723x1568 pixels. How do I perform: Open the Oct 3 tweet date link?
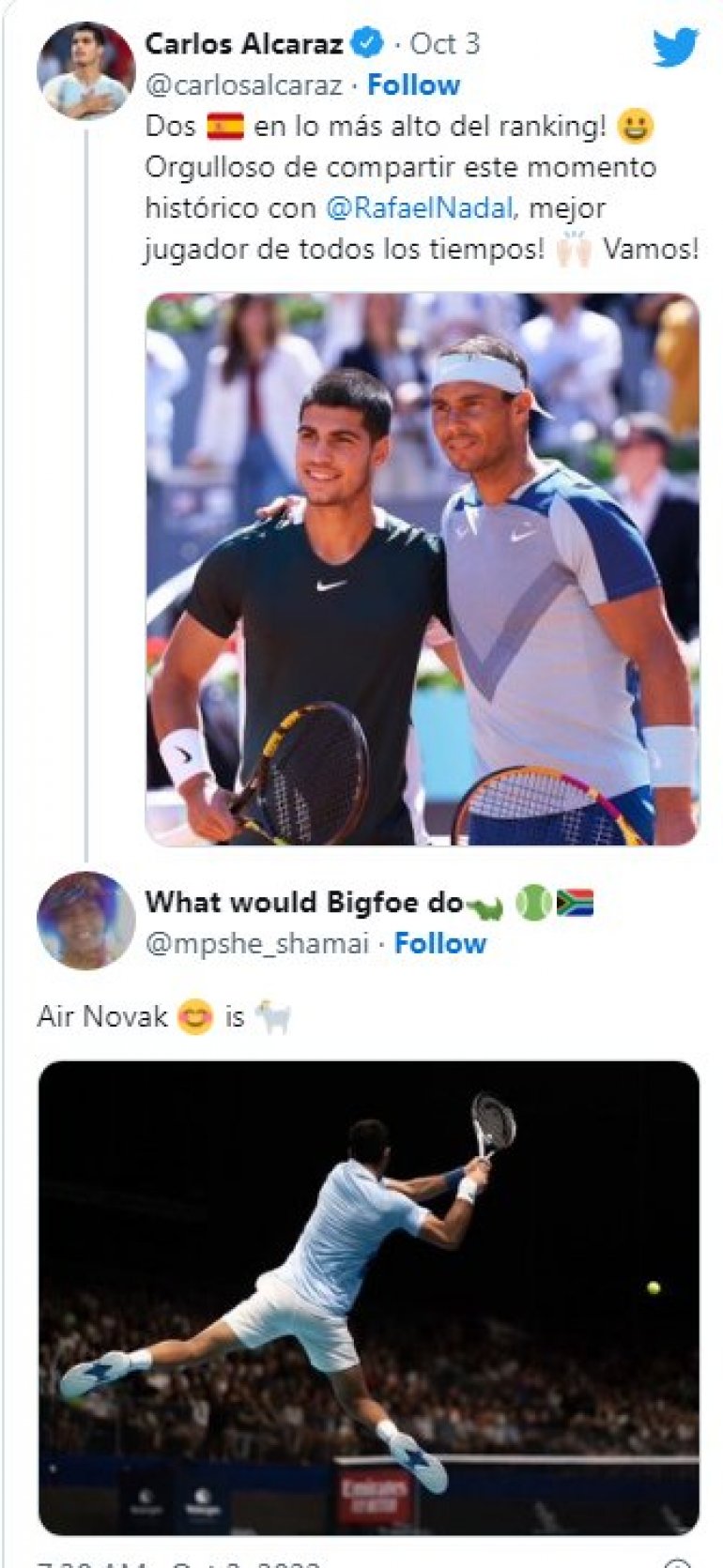click(x=444, y=43)
